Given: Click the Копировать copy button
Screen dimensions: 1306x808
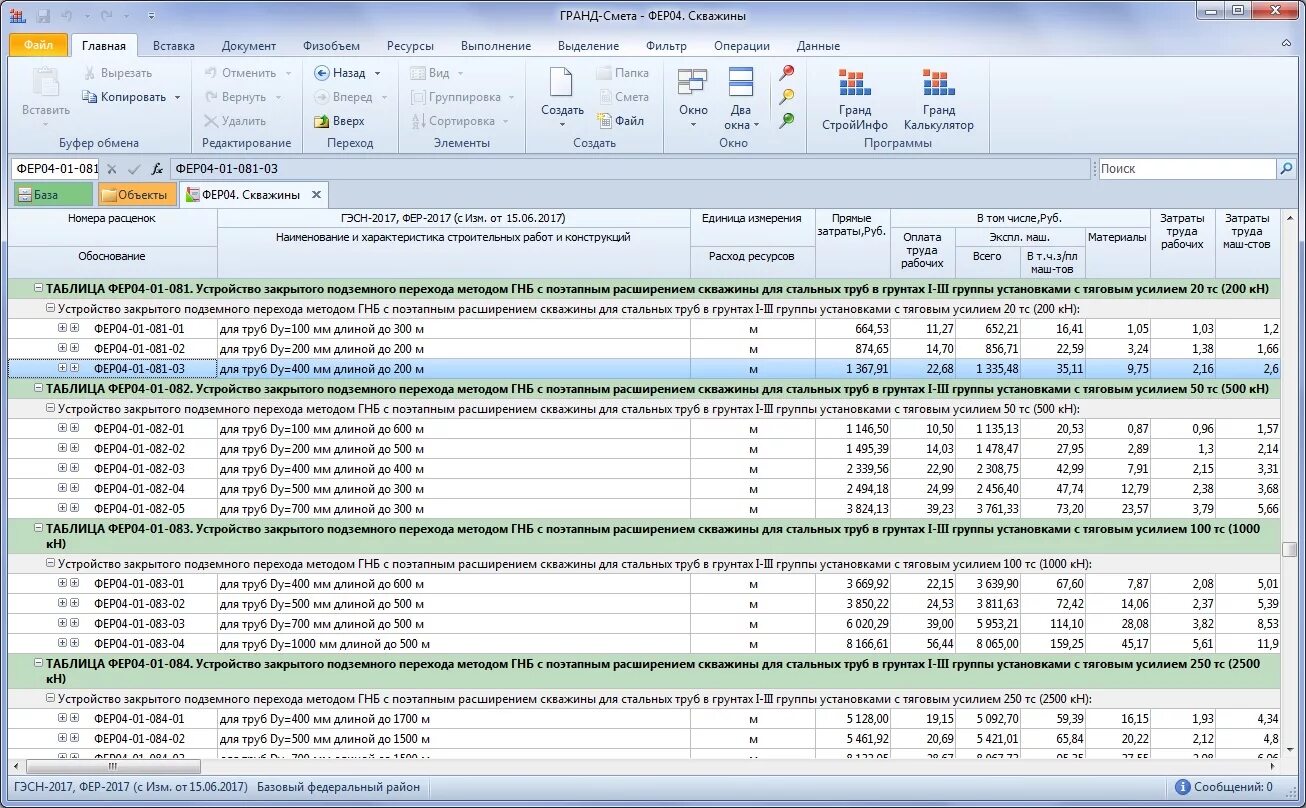Looking at the screenshot, I should pyautogui.click(x=124, y=97).
